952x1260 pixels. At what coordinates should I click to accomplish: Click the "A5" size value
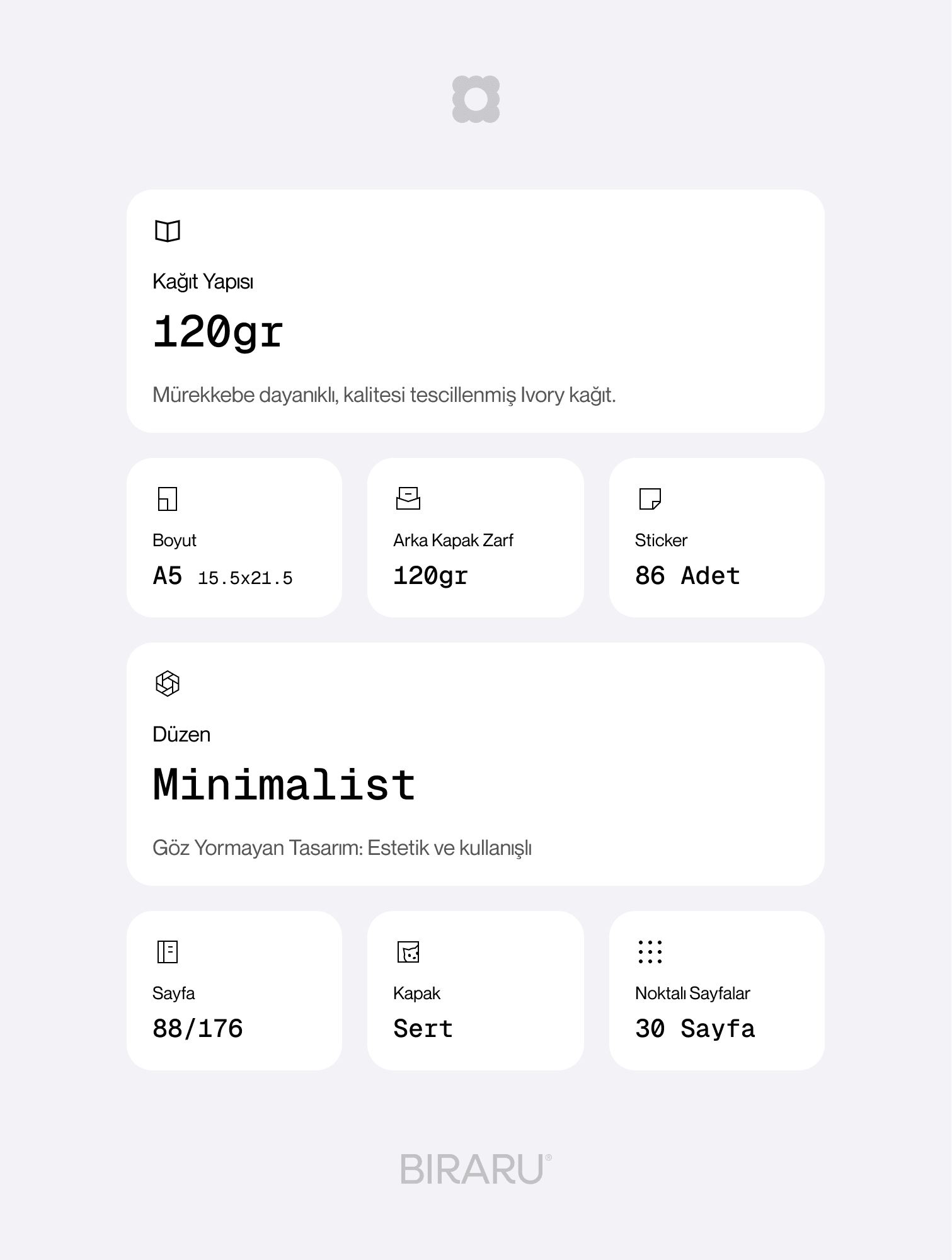(x=168, y=576)
